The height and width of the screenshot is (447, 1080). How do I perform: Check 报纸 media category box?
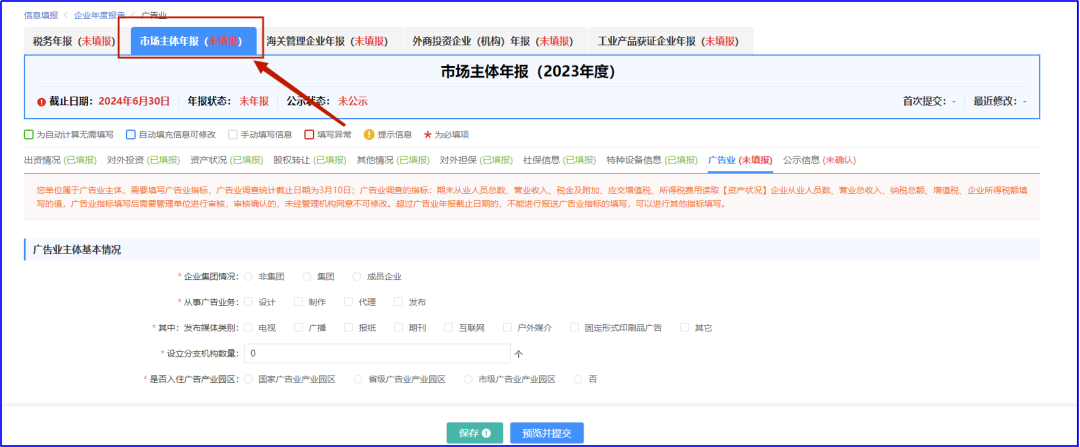(348, 328)
